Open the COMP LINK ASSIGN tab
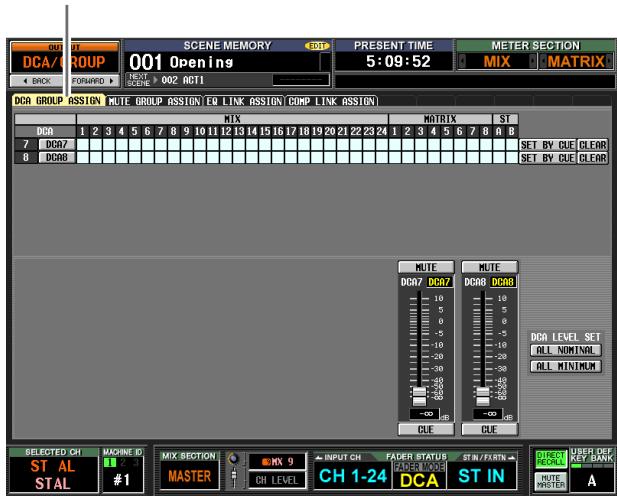The height and width of the screenshot is (496, 617). [x=331, y=101]
